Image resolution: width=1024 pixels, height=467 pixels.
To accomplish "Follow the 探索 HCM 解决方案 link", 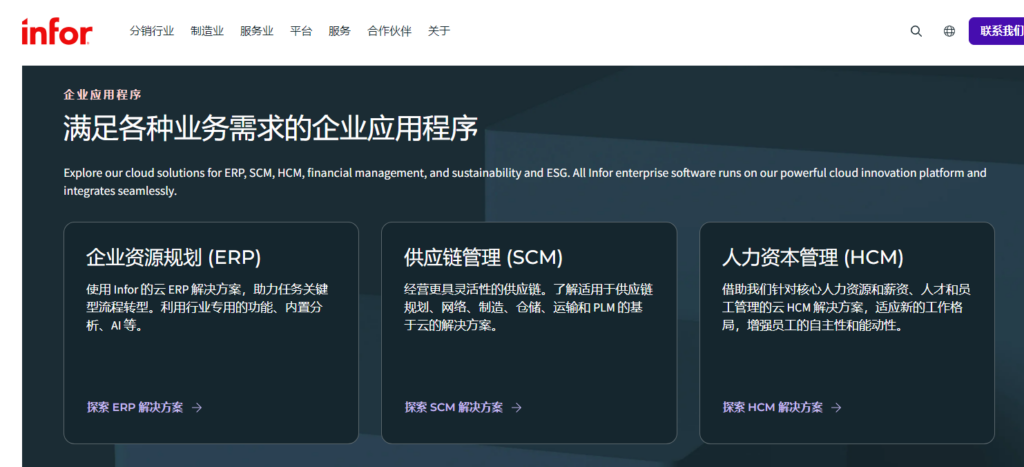I will pyautogui.click(x=773, y=408).
